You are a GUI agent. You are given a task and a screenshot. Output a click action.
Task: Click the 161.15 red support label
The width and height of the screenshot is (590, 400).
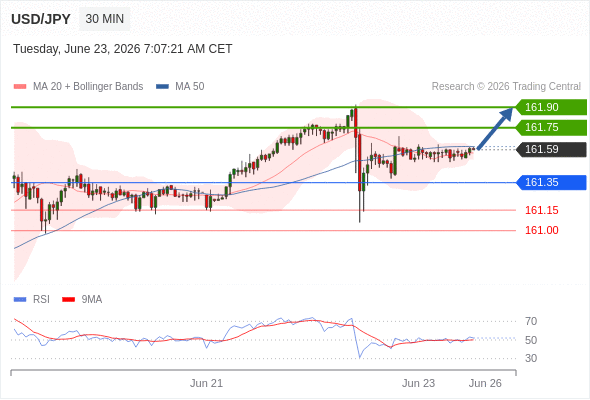[x=541, y=210]
